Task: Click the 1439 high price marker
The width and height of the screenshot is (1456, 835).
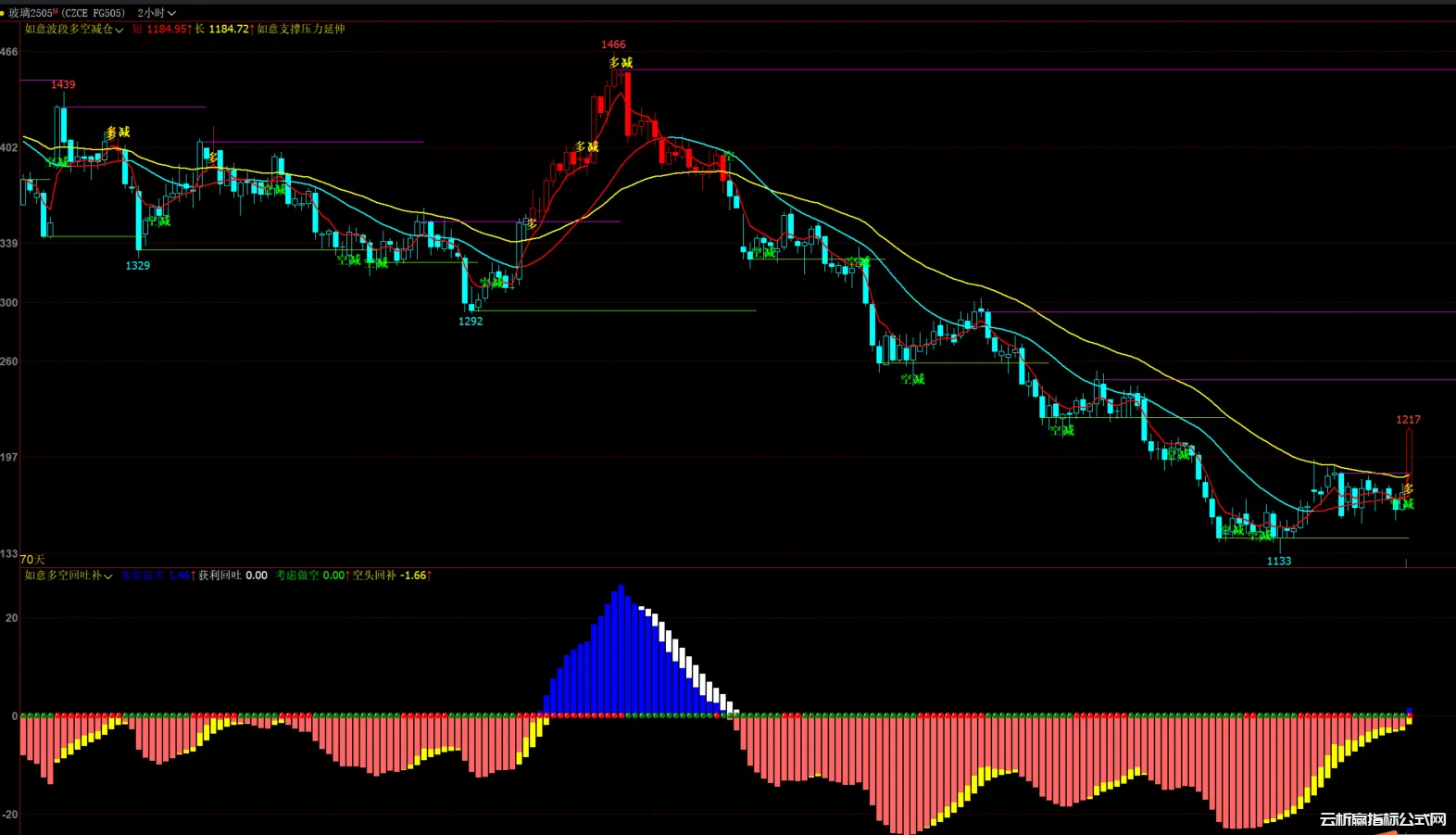Action: pyautogui.click(x=63, y=84)
